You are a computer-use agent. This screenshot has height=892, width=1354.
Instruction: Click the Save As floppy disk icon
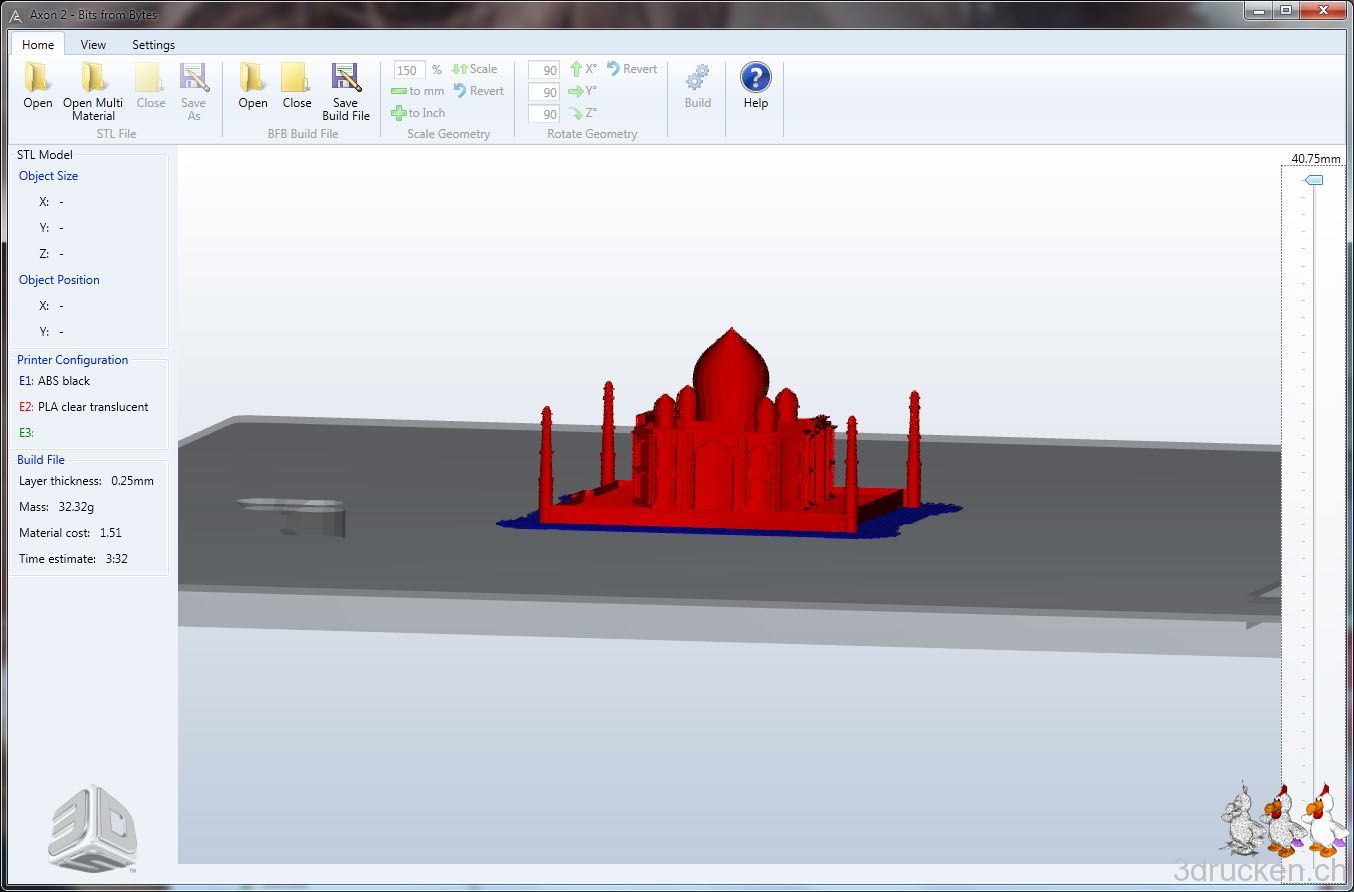(x=194, y=78)
